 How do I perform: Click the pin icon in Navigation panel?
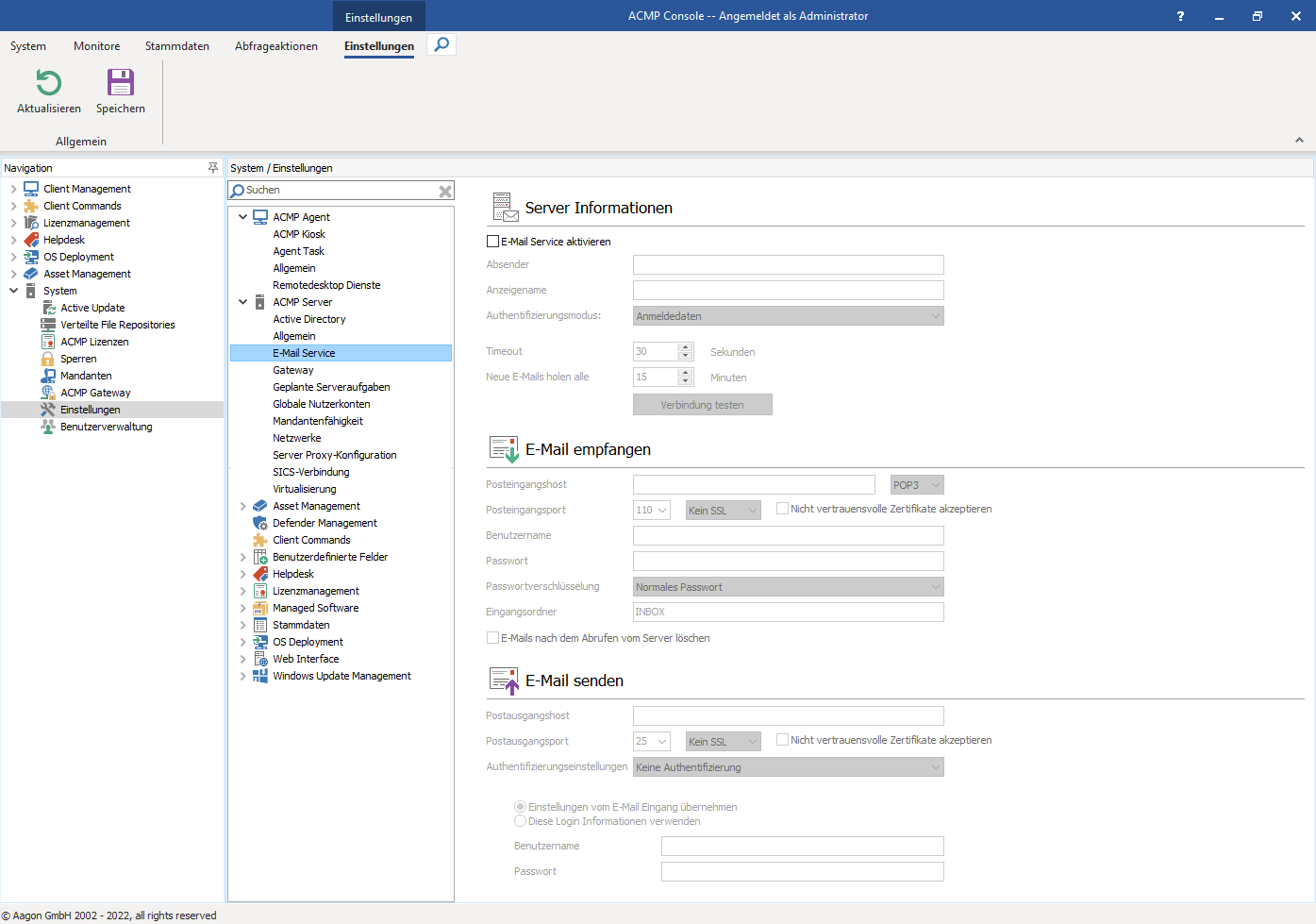(213, 168)
